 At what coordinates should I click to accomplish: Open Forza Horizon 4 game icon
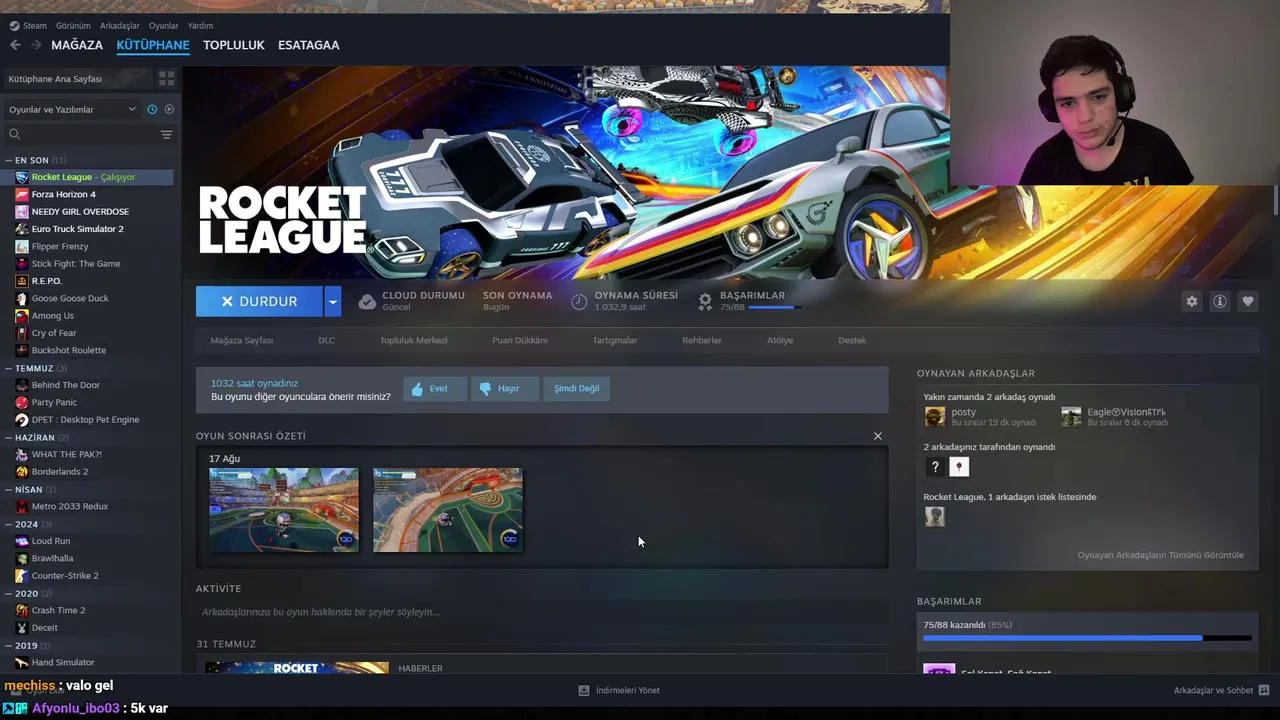coord(22,194)
